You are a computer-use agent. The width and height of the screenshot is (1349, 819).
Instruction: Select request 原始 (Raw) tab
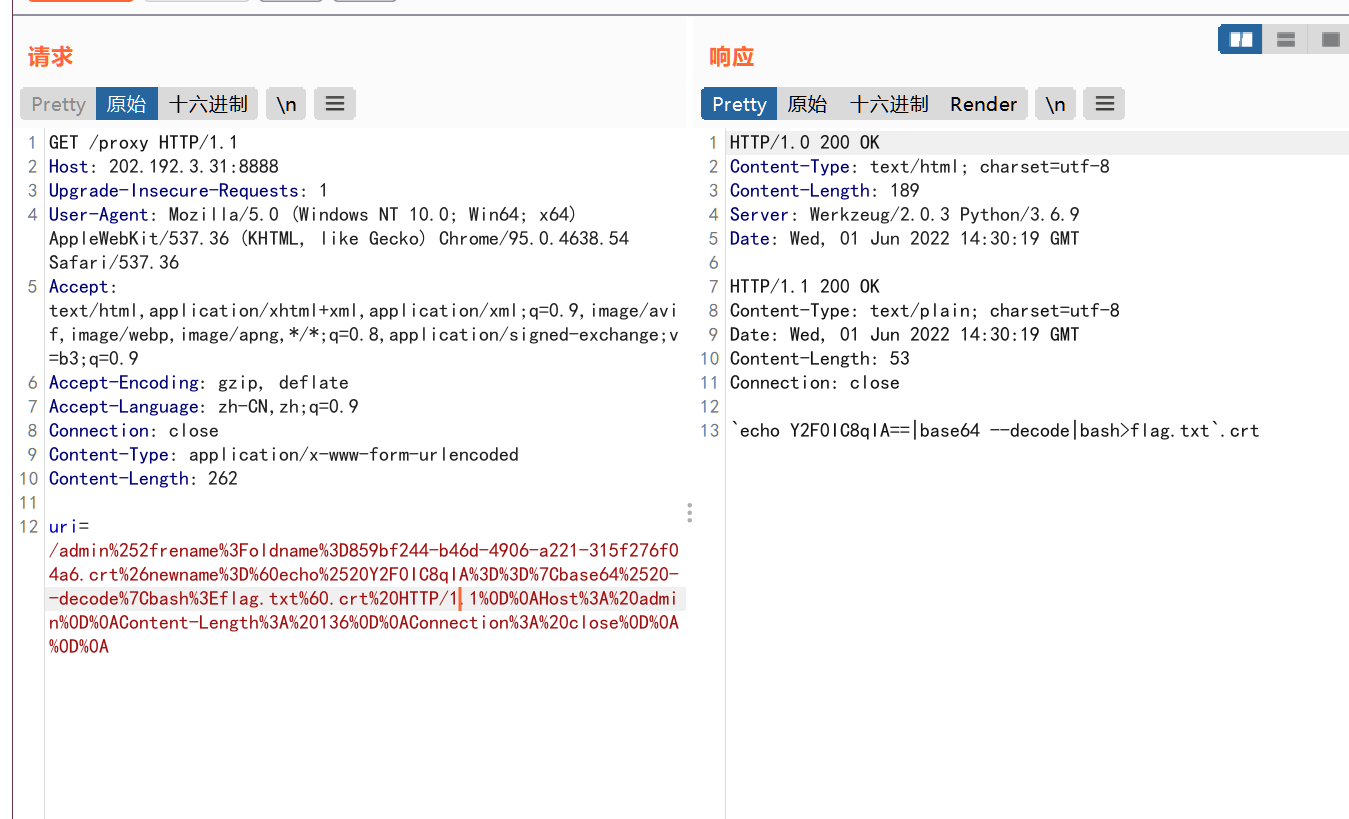(x=127, y=104)
